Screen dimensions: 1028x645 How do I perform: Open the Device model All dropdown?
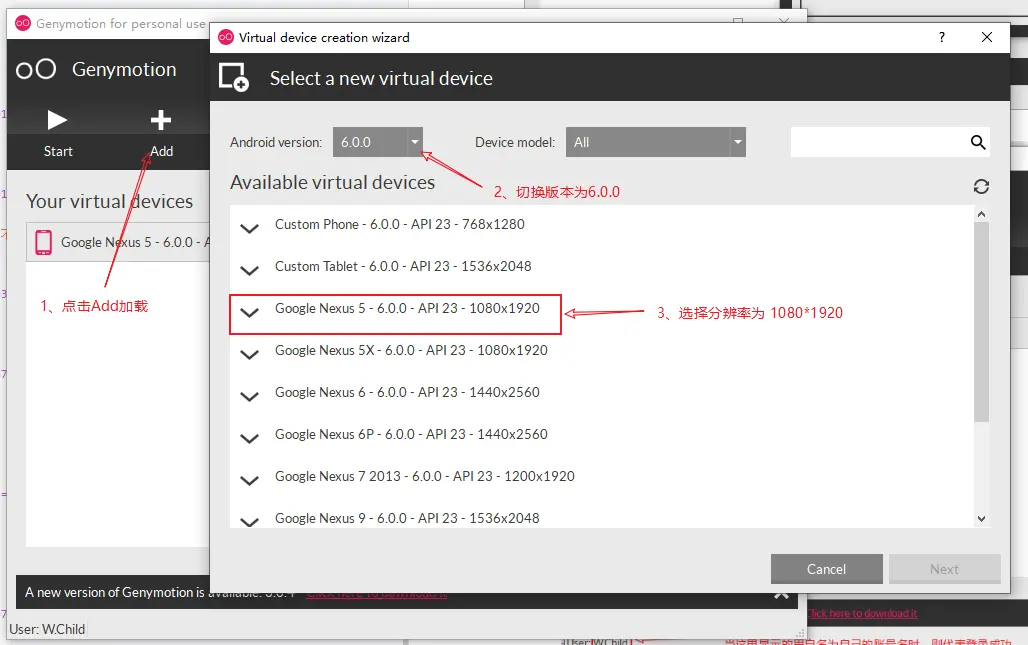point(656,142)
